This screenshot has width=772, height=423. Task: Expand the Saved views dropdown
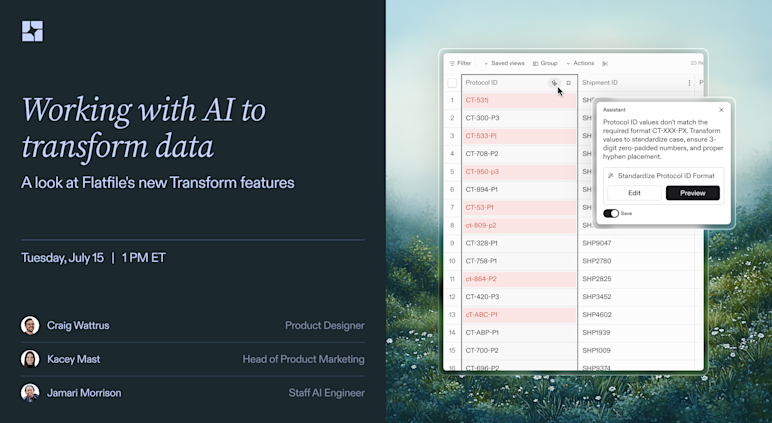click(504, 64)
